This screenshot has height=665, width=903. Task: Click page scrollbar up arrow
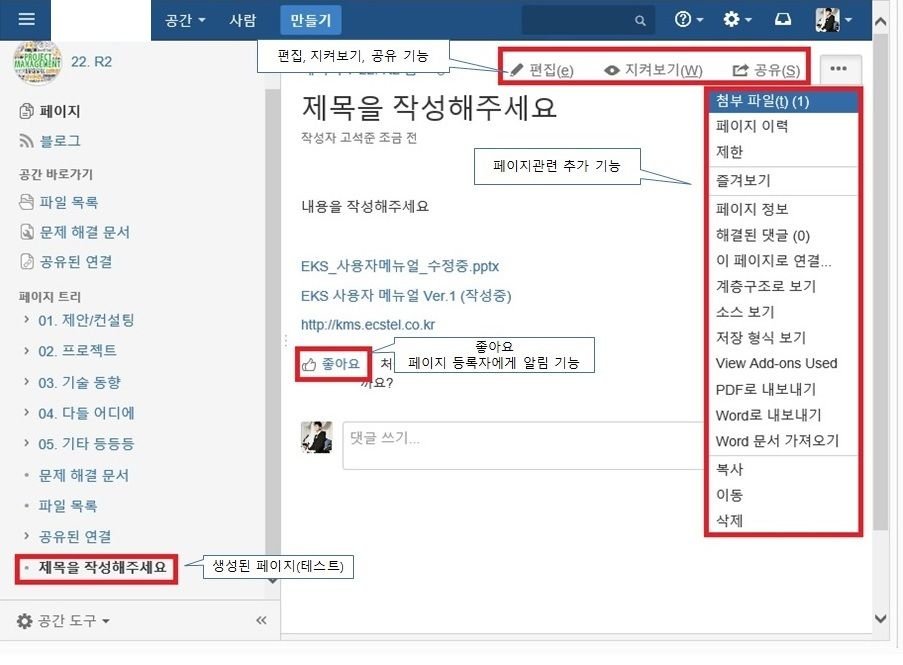click(x=881, y=22)
